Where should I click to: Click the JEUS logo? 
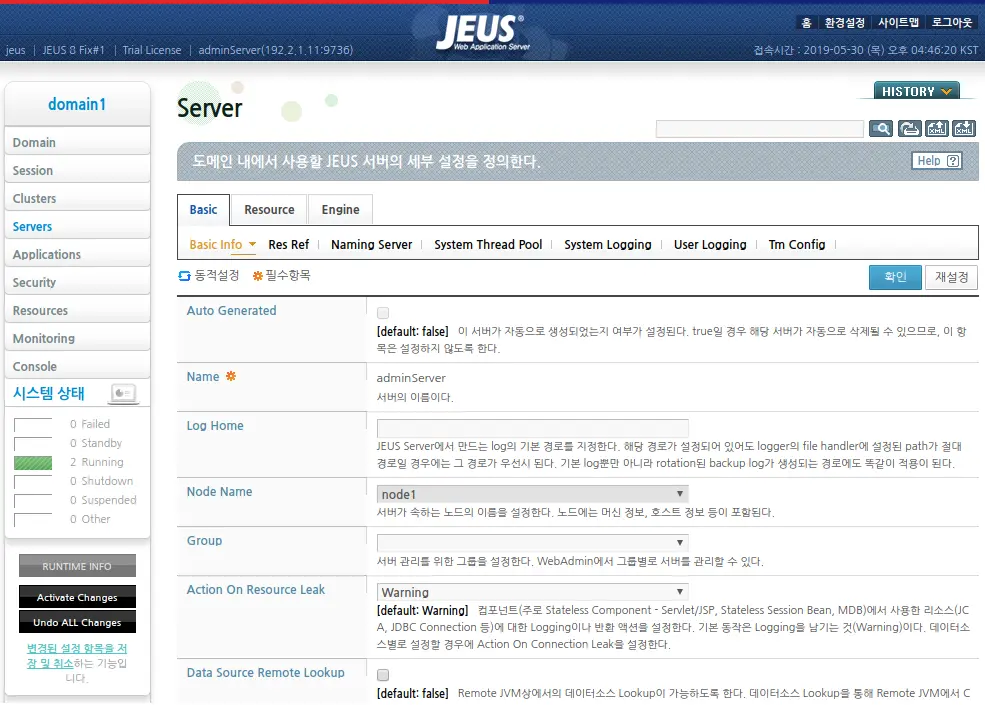(x=482, y=33)
